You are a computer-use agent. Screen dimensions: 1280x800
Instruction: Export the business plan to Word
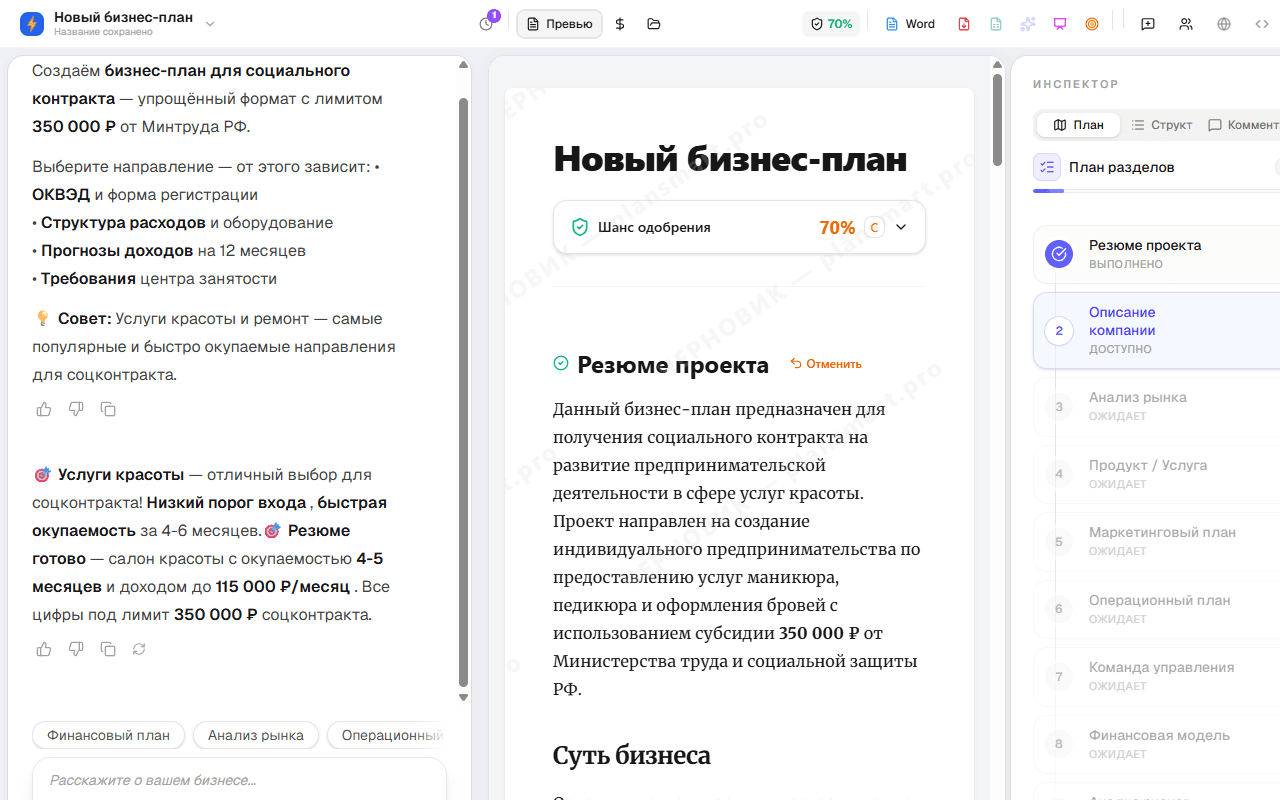909,23
